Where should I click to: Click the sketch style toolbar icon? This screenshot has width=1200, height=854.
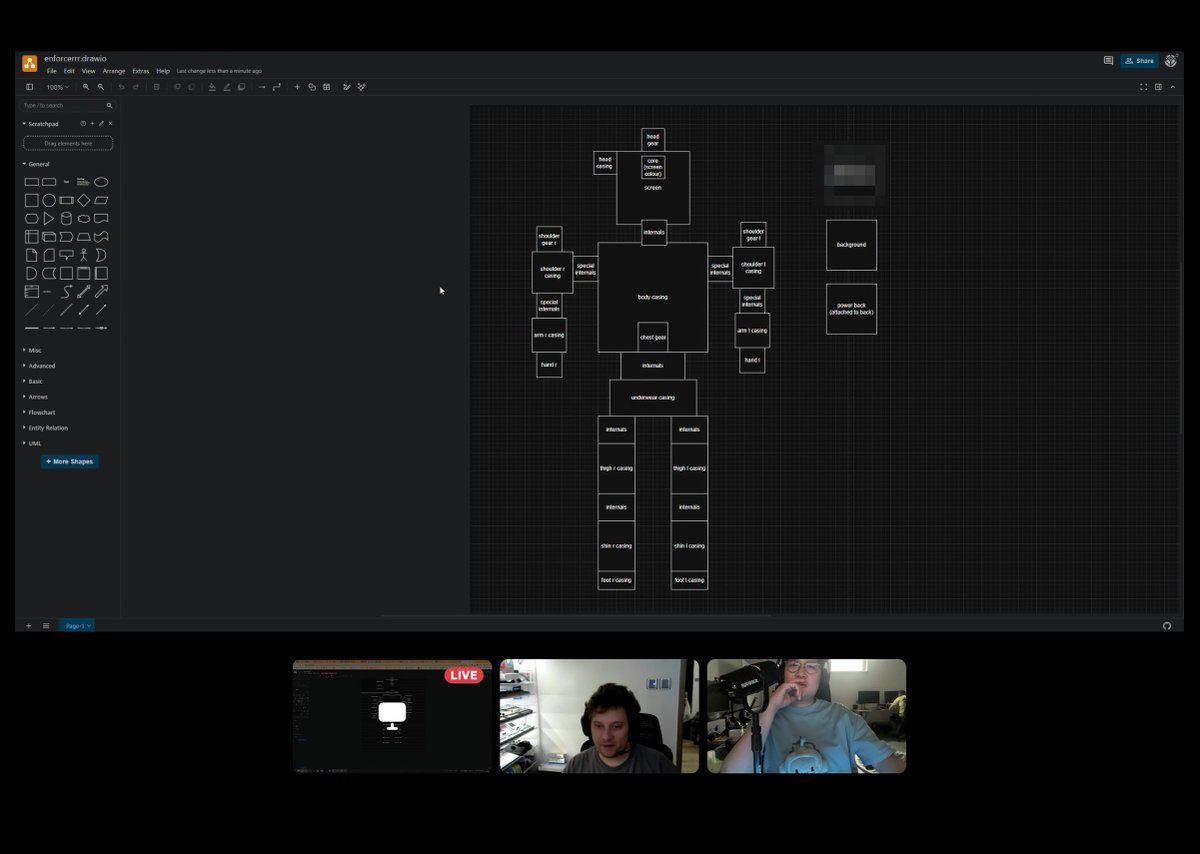(x=347, y=87)
